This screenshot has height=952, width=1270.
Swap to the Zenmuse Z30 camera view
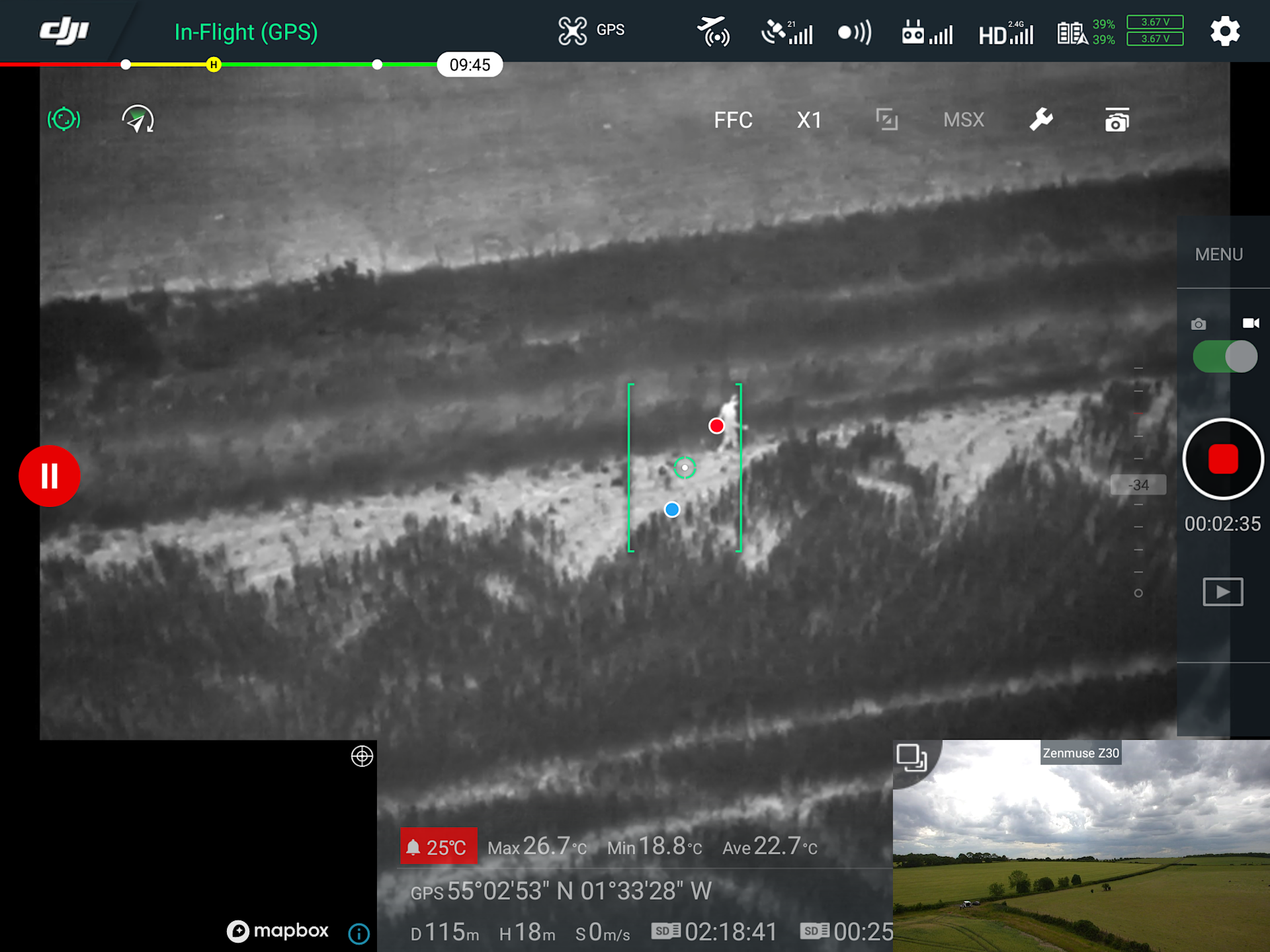point(911,758)
